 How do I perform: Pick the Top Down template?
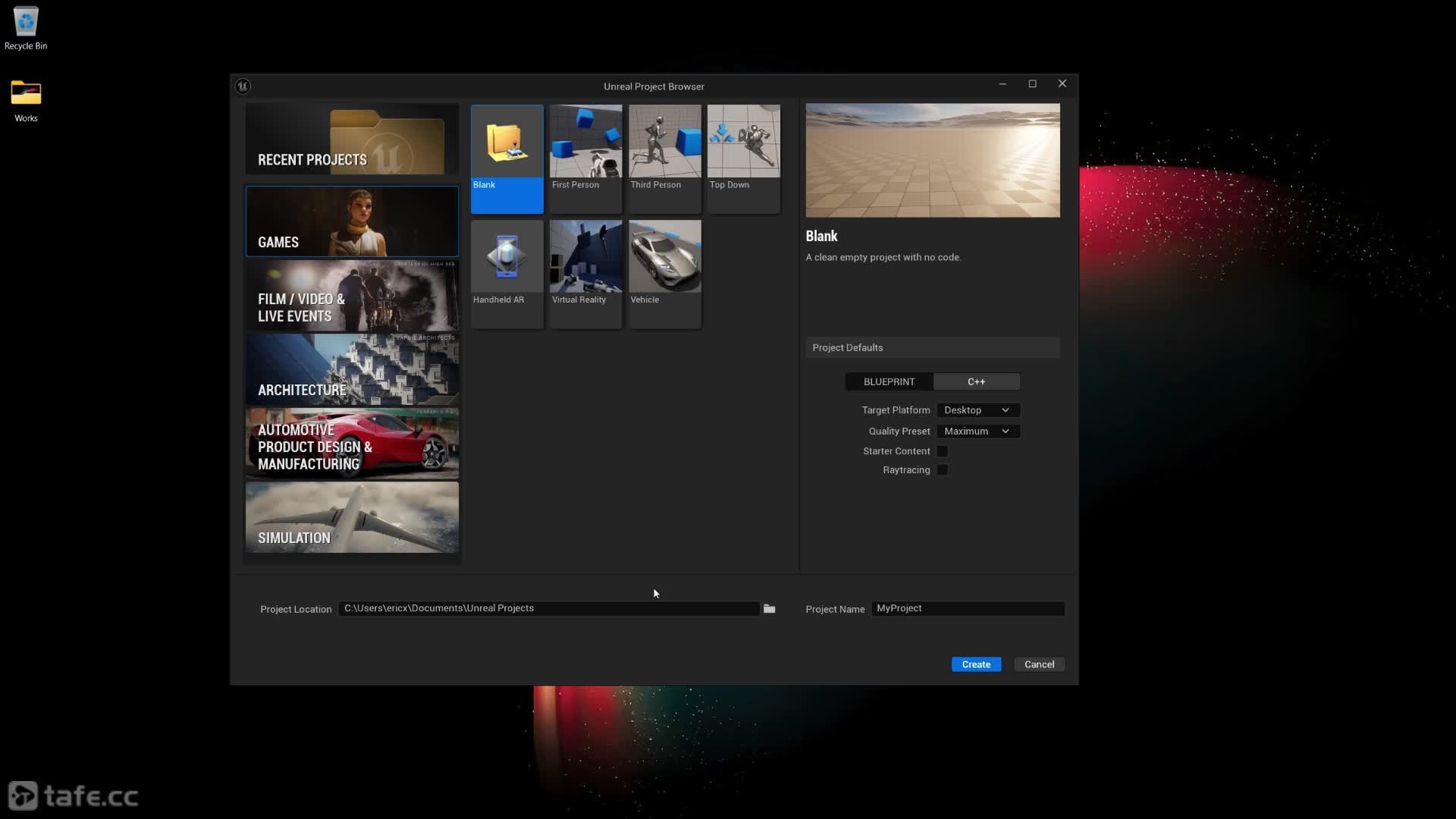point(743,158)
